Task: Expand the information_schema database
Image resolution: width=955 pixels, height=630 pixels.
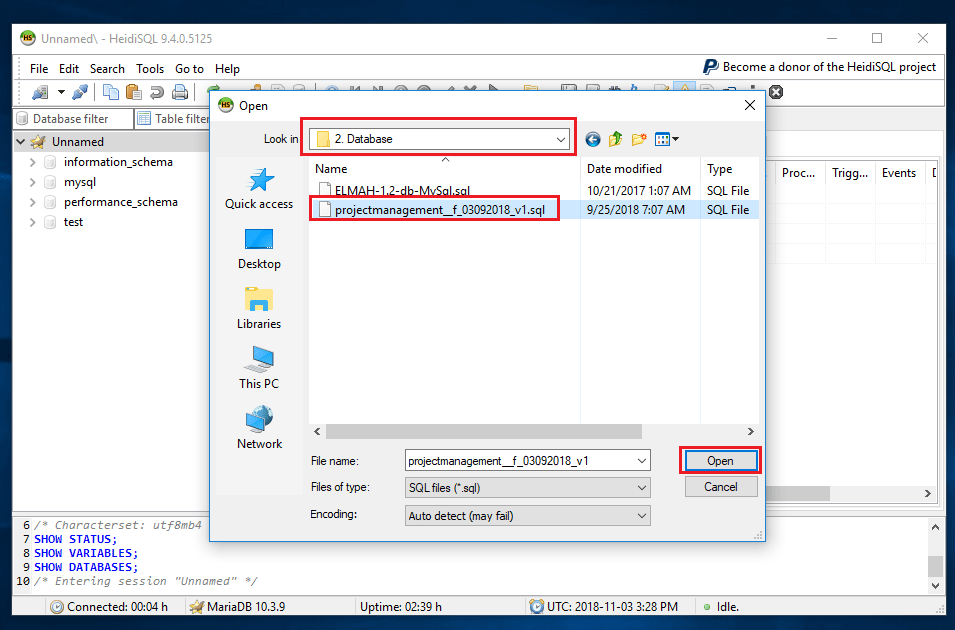Action: click(x=33, y=162)
